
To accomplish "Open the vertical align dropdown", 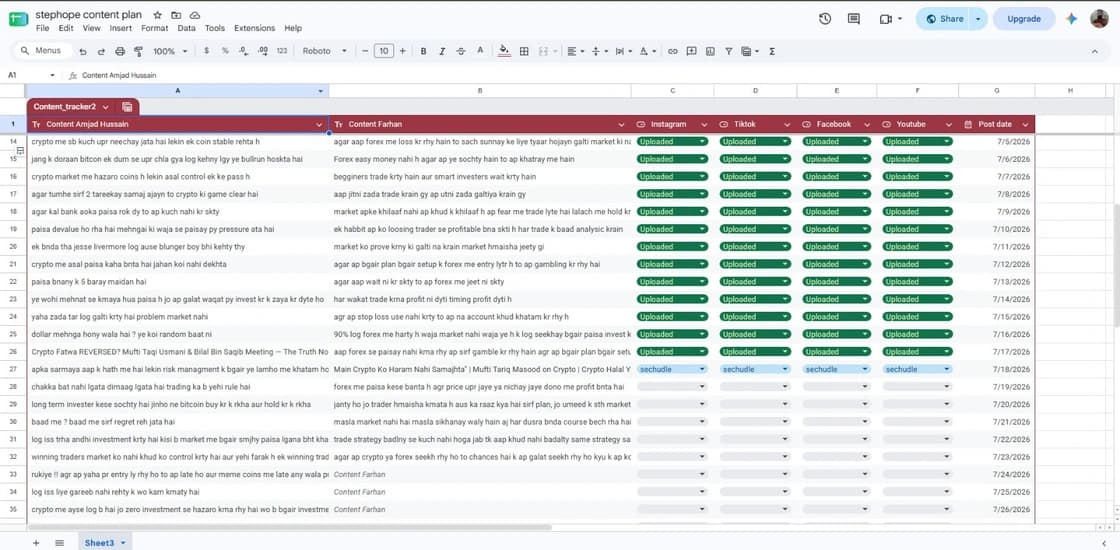I will point(599,51).
